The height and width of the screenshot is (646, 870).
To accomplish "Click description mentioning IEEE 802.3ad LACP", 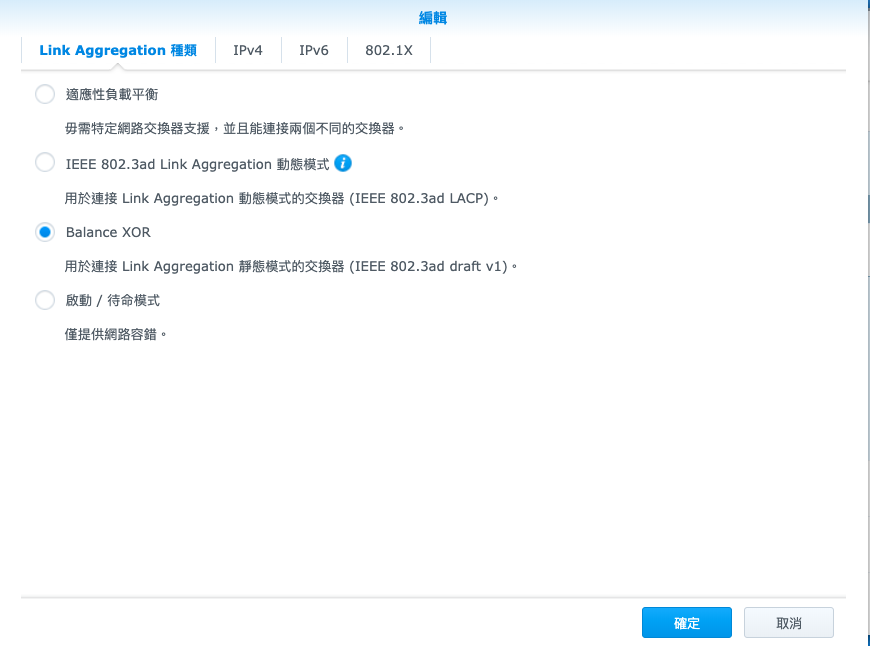I will (282, 198).
